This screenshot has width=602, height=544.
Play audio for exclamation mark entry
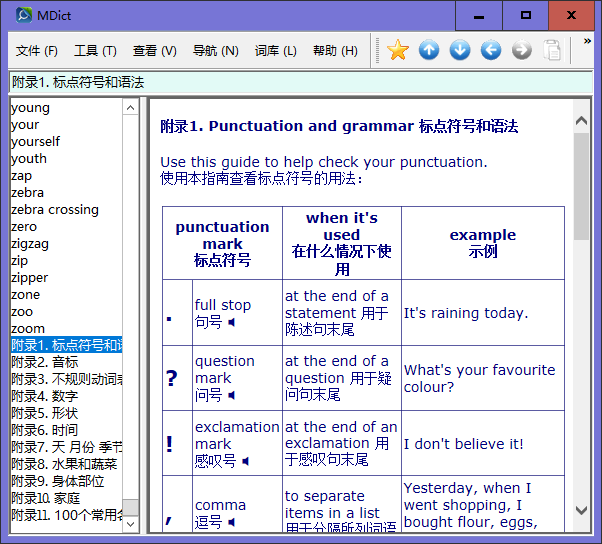pos(246,461)
